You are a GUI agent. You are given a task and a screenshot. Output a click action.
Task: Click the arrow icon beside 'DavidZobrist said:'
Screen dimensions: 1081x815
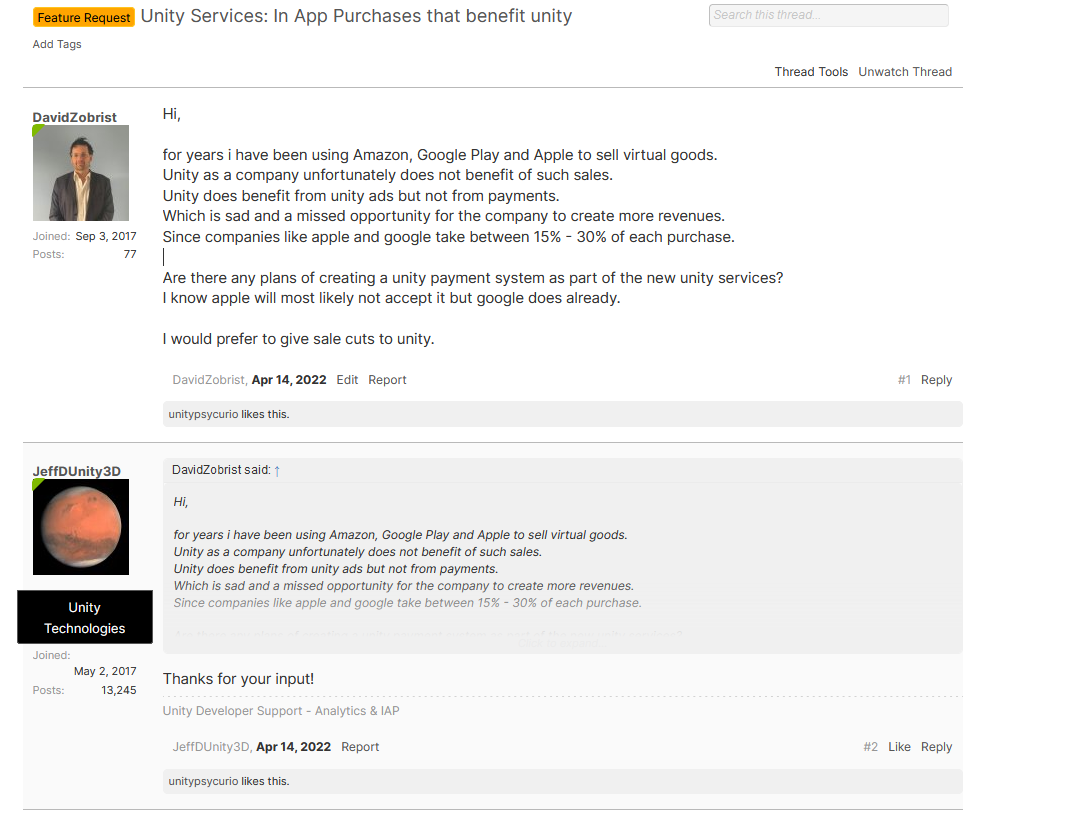(x=277, y=471)
